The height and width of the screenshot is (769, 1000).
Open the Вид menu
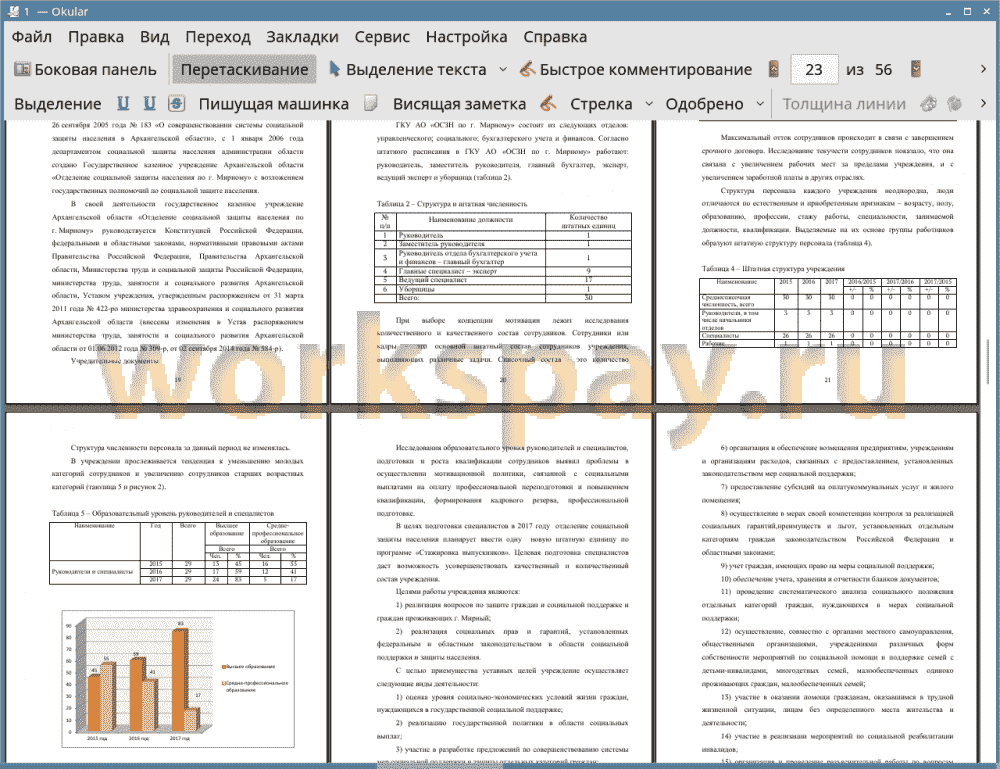click(154, 37)
